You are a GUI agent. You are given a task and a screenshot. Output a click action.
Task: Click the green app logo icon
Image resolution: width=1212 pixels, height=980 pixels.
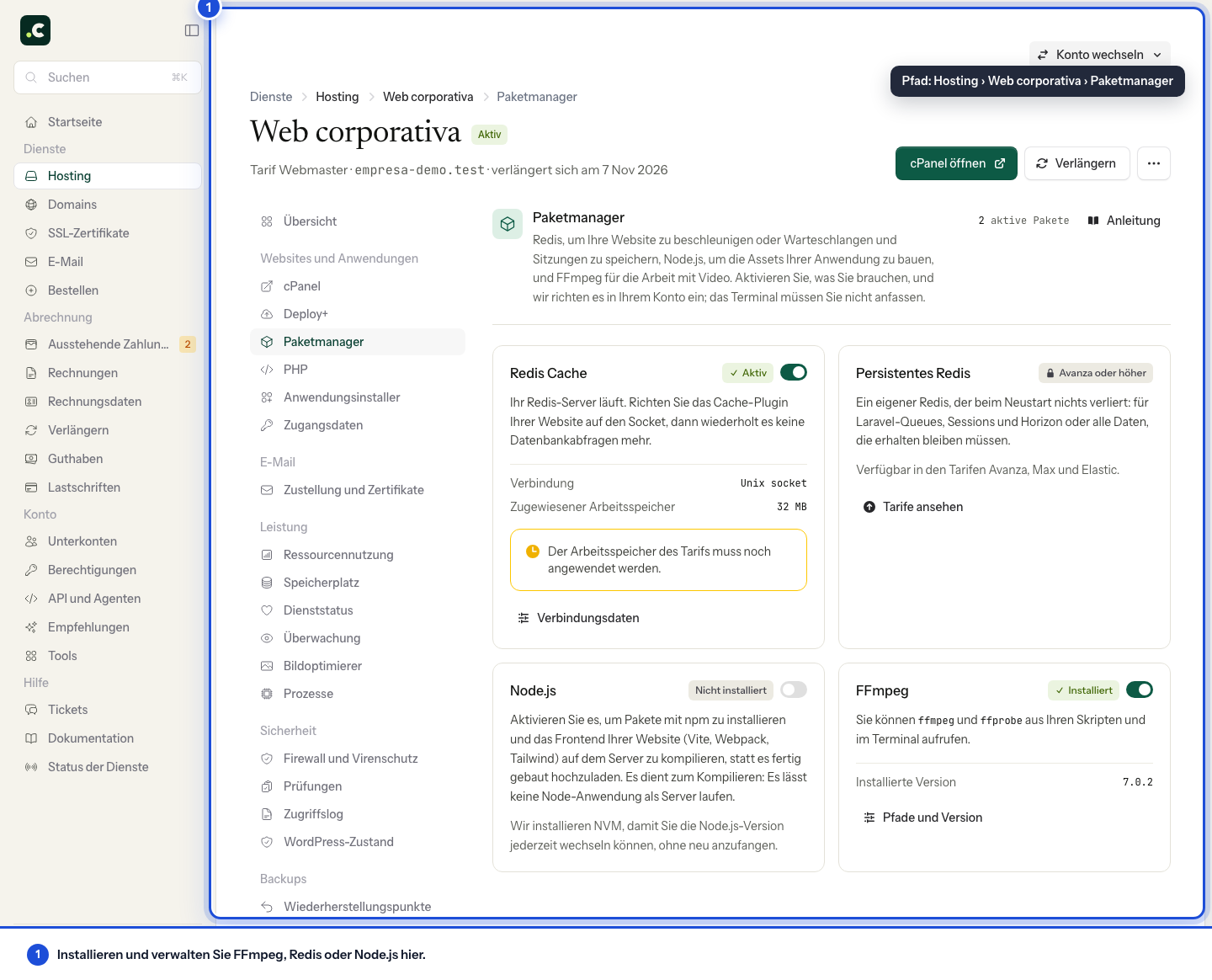click(35, 30)
